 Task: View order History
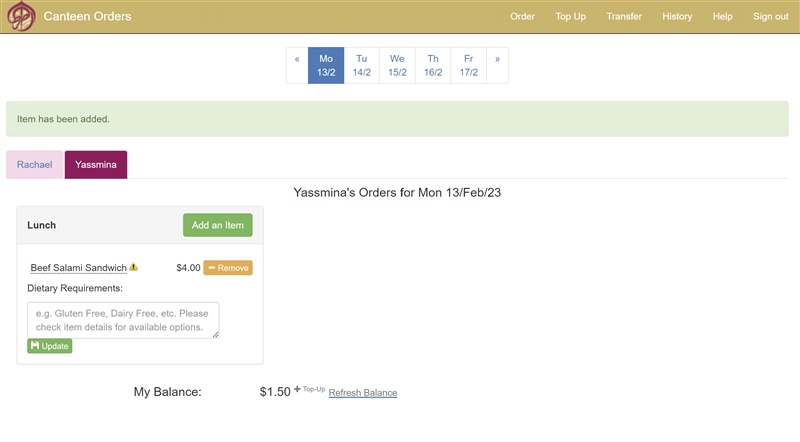click(x=677, y=16)
